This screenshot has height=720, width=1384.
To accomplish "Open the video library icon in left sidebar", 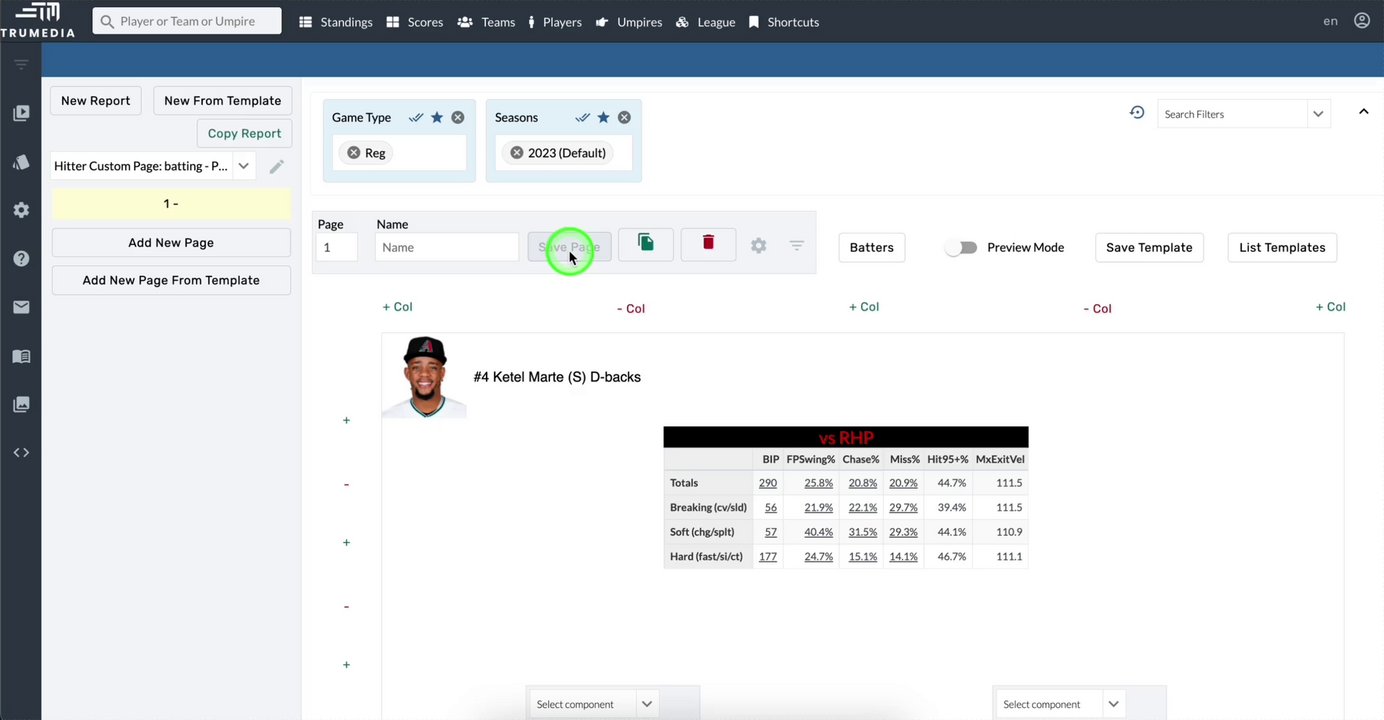I will tap(21, 113).
